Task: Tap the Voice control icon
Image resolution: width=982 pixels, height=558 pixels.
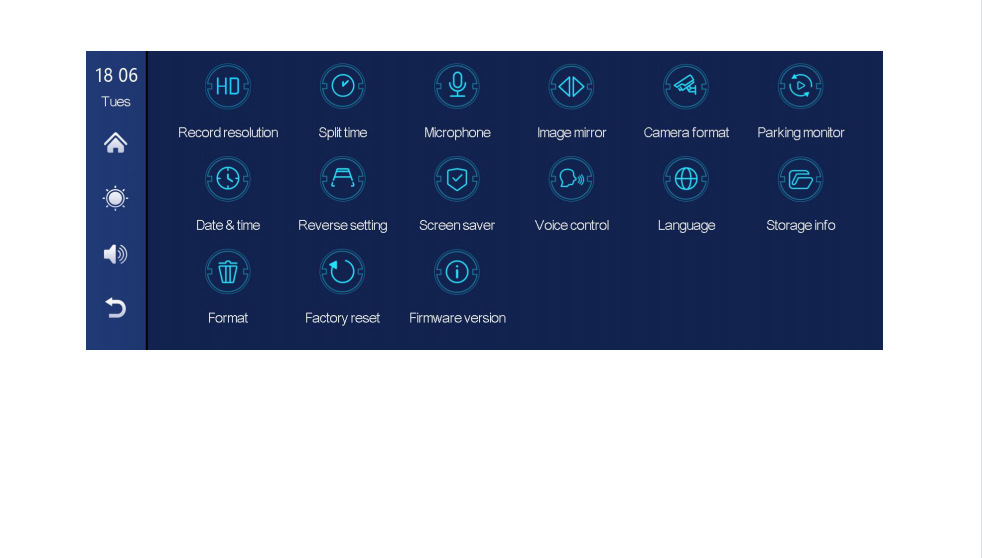Action: point(572,180)
